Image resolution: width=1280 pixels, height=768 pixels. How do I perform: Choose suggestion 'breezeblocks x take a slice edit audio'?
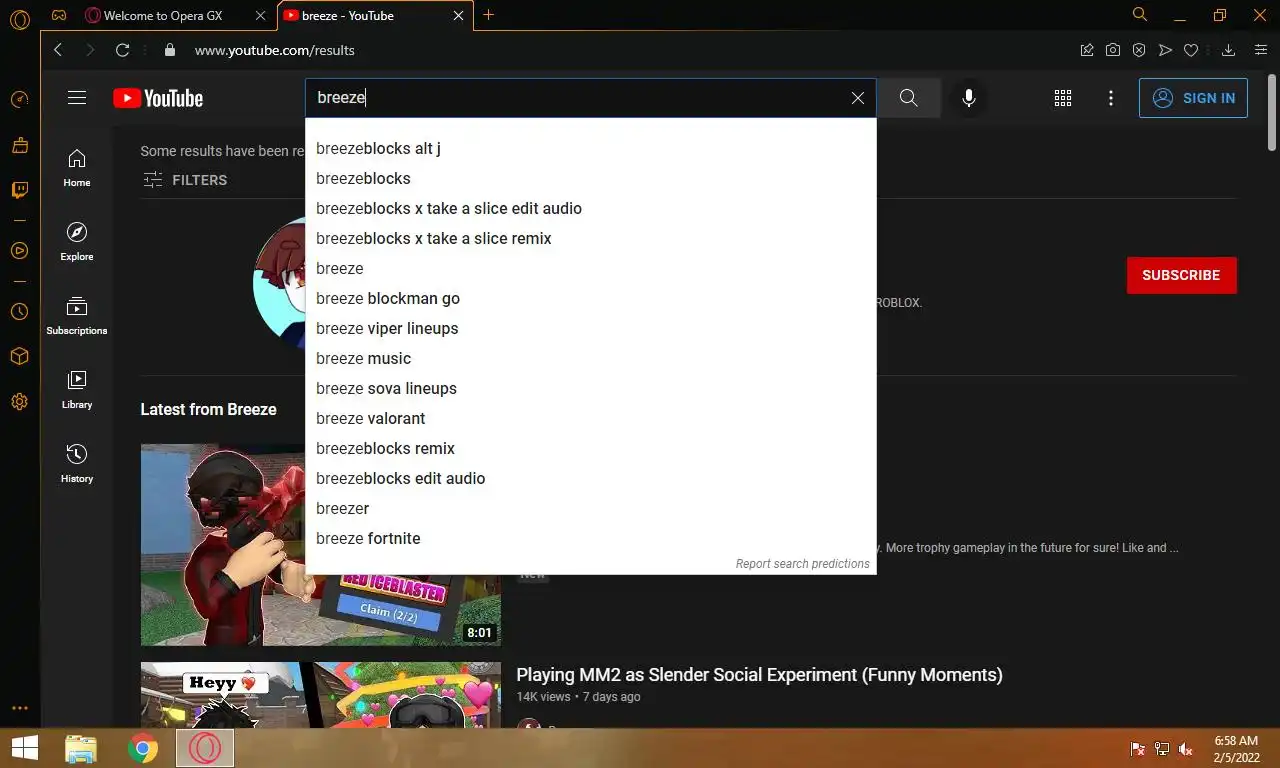click(x=591, y=208)
